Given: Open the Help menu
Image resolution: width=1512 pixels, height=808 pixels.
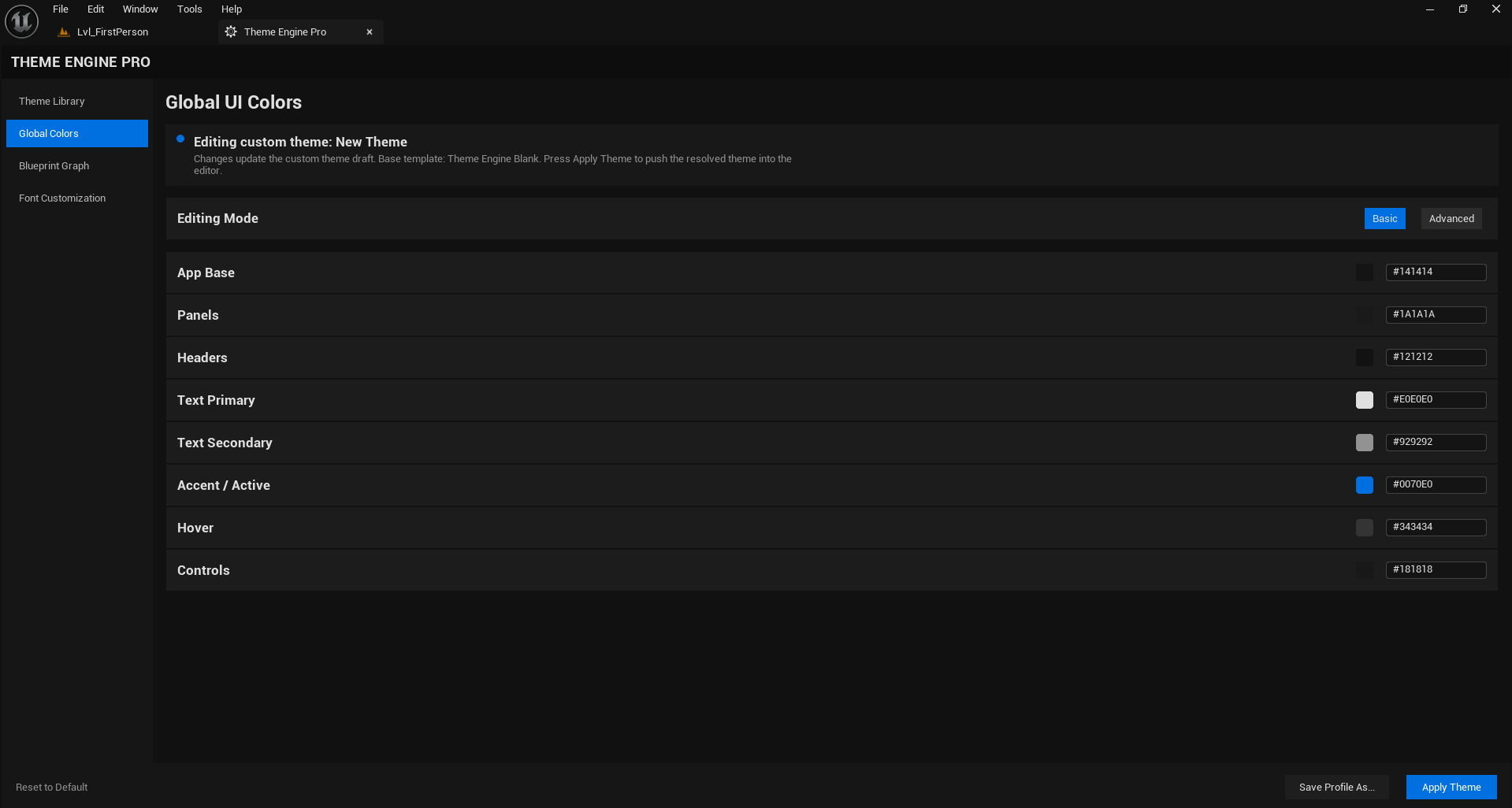Looking at the screenshot, I should click(x=232, y=9).
